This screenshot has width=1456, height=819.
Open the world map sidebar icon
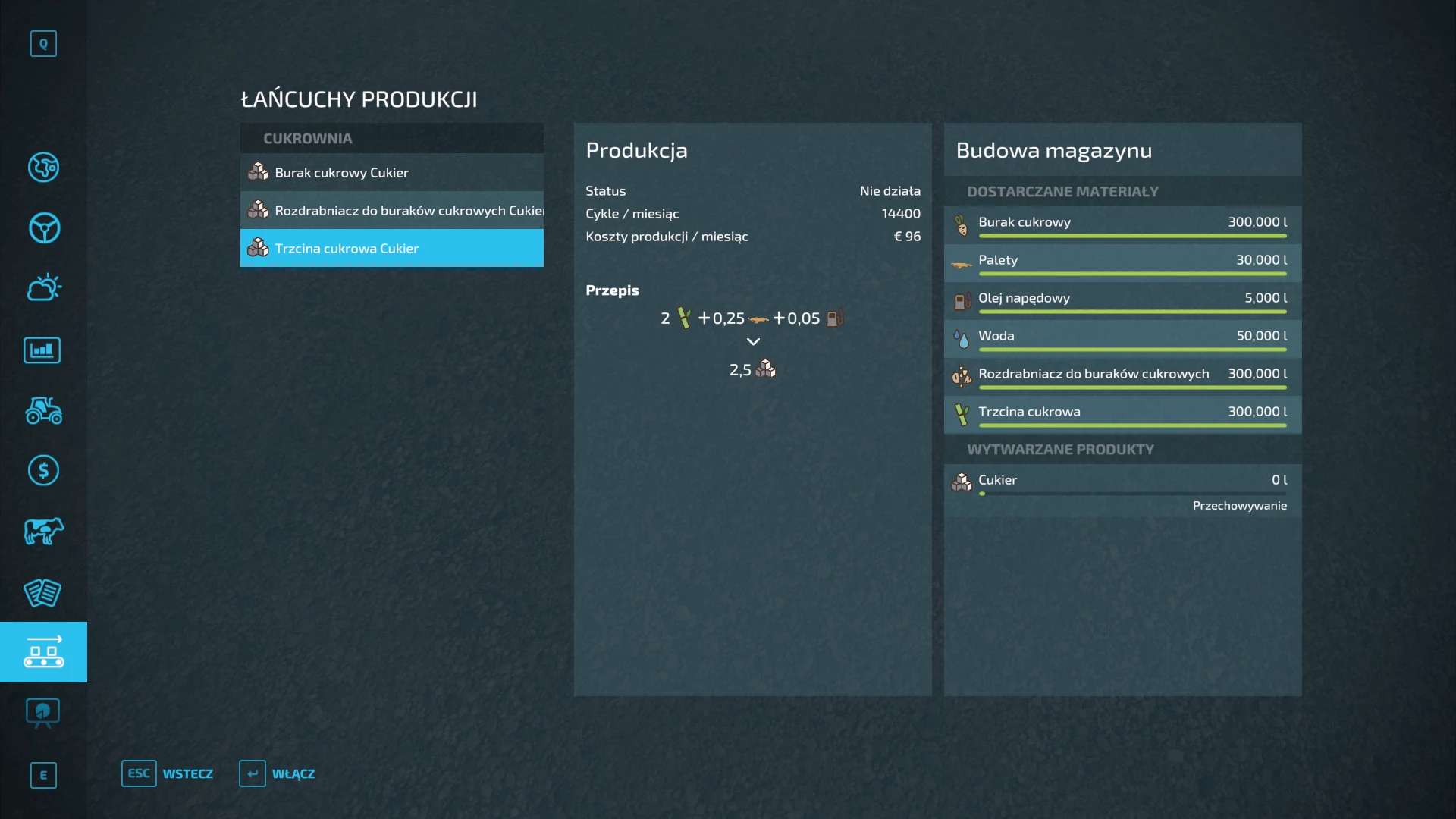click(43, 168)
